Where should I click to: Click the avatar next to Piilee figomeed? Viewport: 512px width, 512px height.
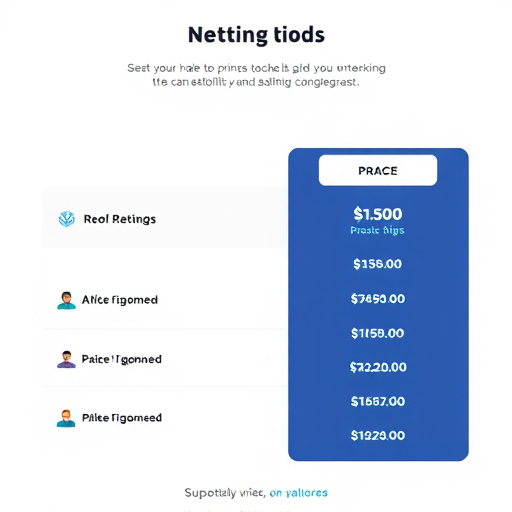tap(66, 418)
